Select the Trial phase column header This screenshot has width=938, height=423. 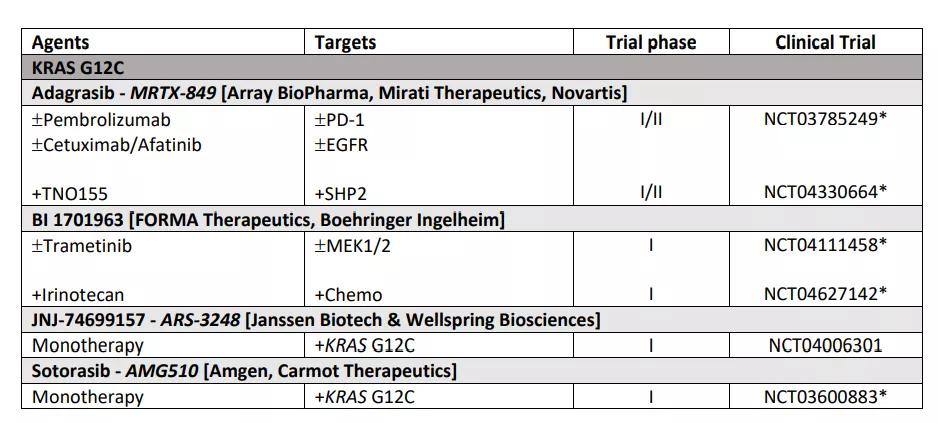click(651, 42)
